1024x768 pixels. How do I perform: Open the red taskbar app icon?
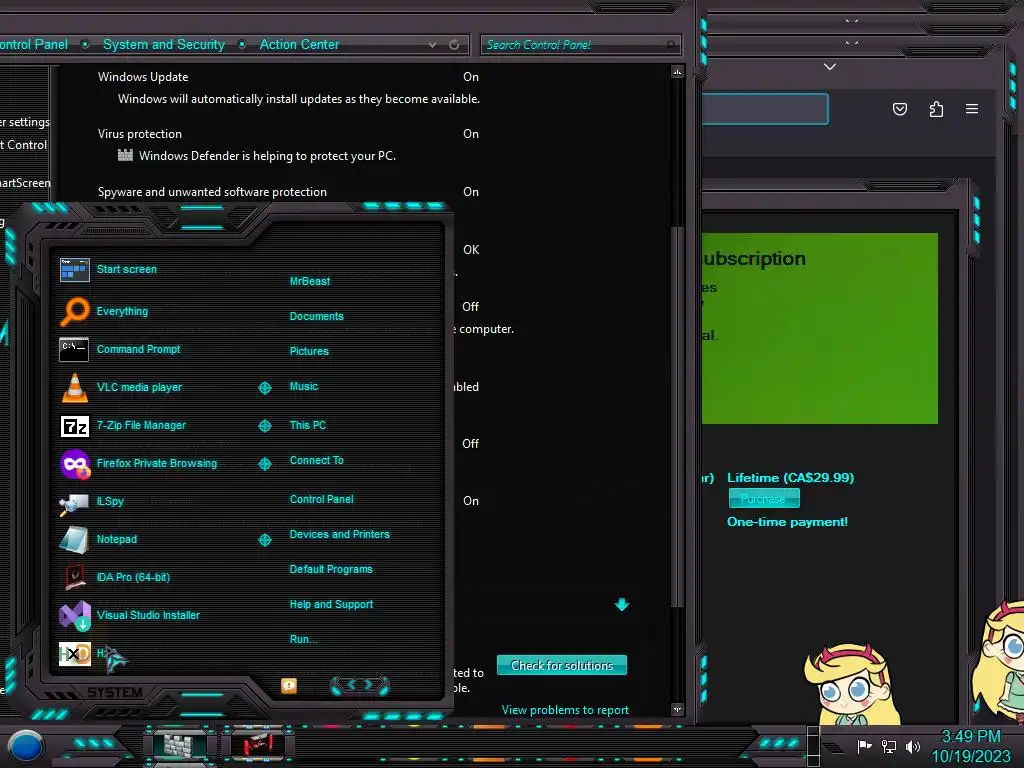pos(258,744)
